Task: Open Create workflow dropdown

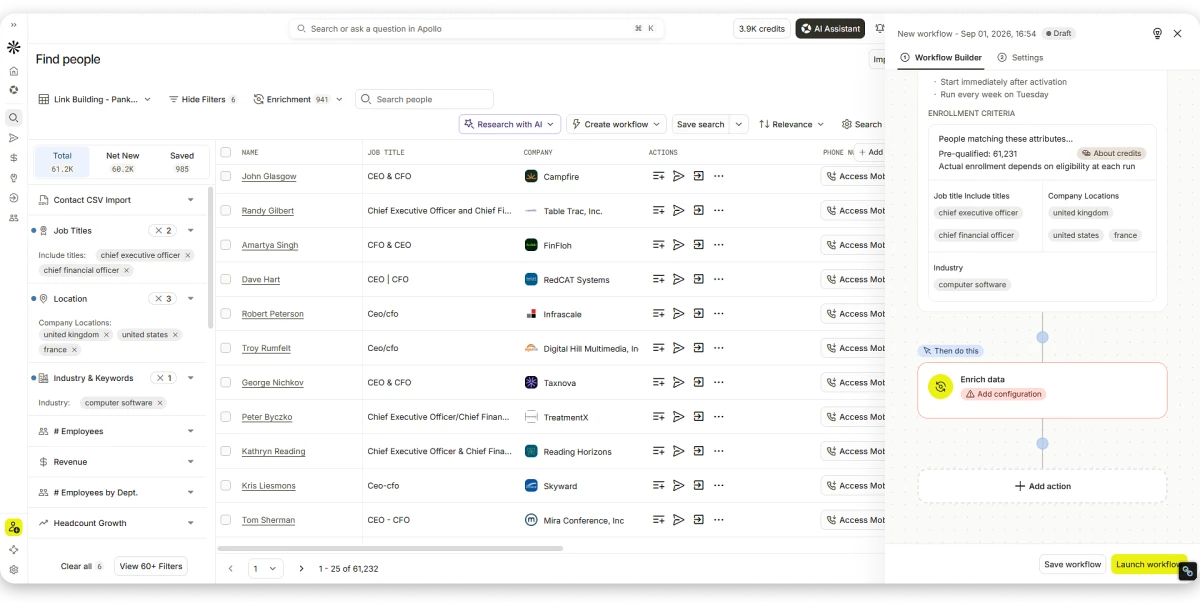Action: [x=616, y=124]
